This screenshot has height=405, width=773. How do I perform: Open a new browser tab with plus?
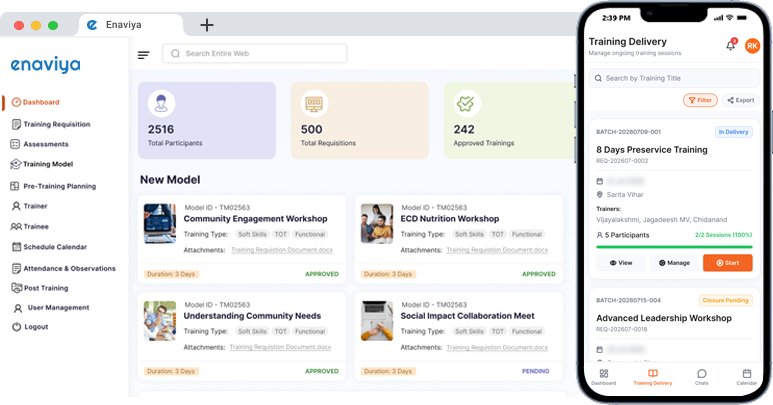(x=207, y=25)
